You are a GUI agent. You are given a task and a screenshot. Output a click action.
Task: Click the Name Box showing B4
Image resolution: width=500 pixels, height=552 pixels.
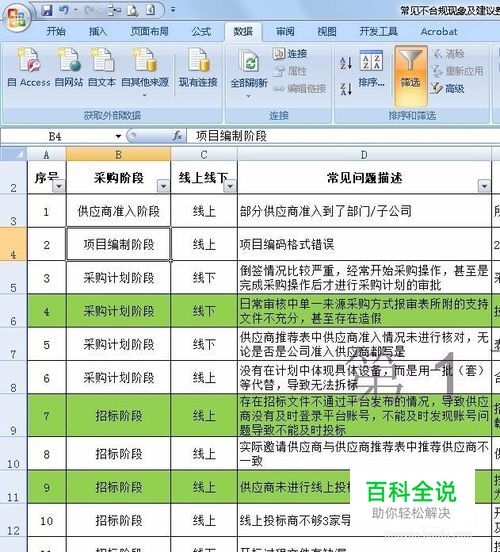[56, 136]
